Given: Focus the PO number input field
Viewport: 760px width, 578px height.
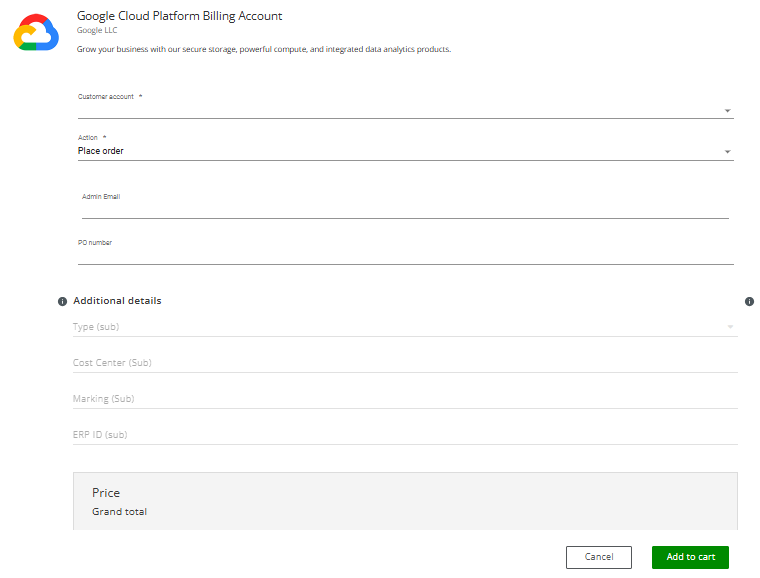Looking at the screenshot, I should (x=406, y=252).
